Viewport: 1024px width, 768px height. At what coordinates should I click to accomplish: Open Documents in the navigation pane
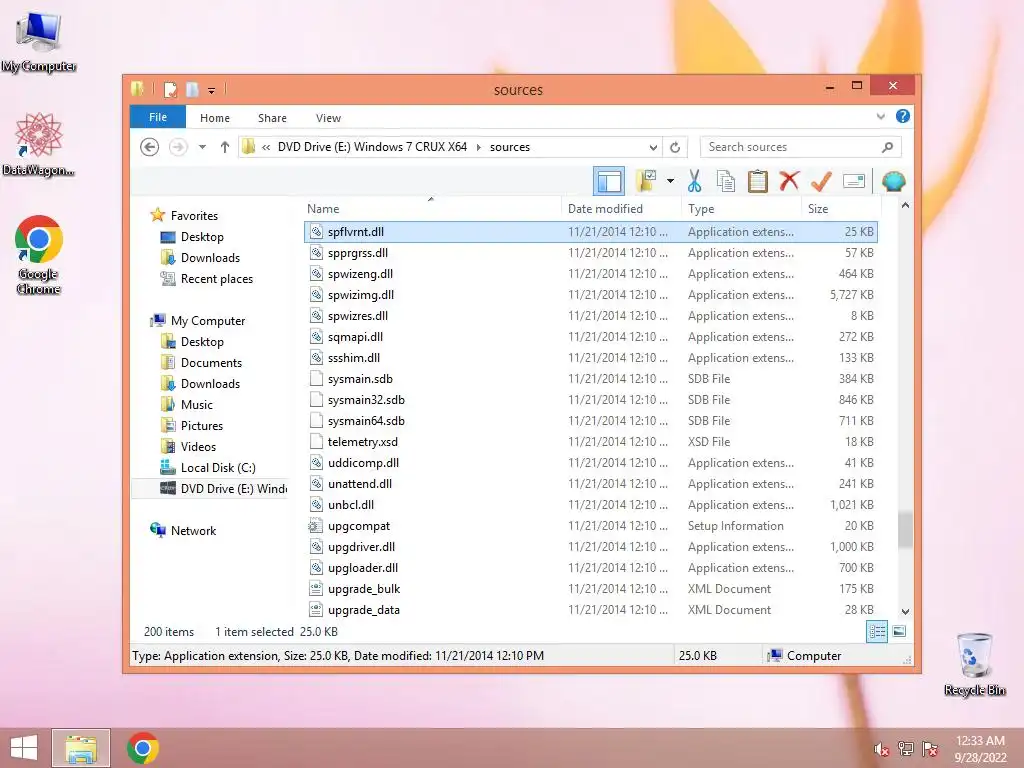point(211,362)
